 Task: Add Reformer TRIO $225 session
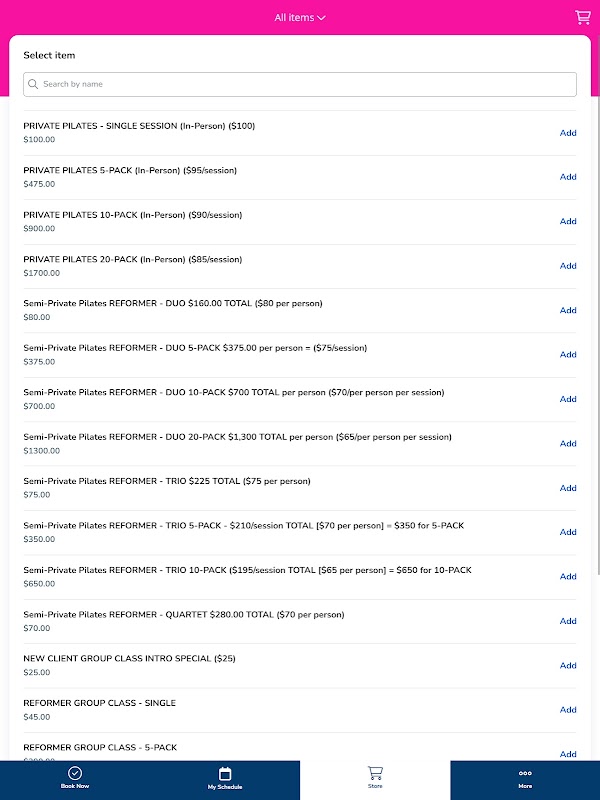(568, 488)
